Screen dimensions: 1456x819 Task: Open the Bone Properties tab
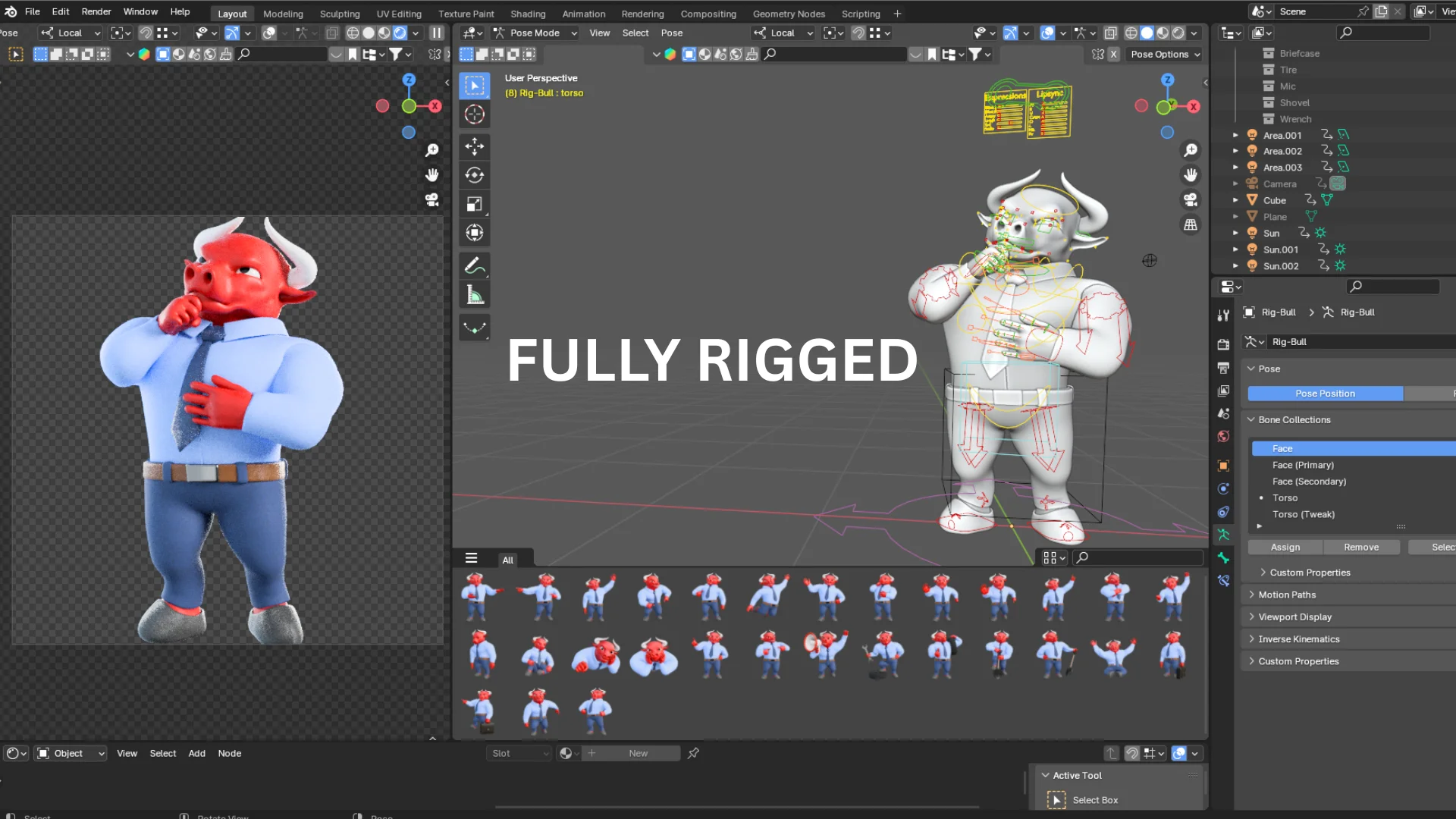click(x=1223, y=558)
